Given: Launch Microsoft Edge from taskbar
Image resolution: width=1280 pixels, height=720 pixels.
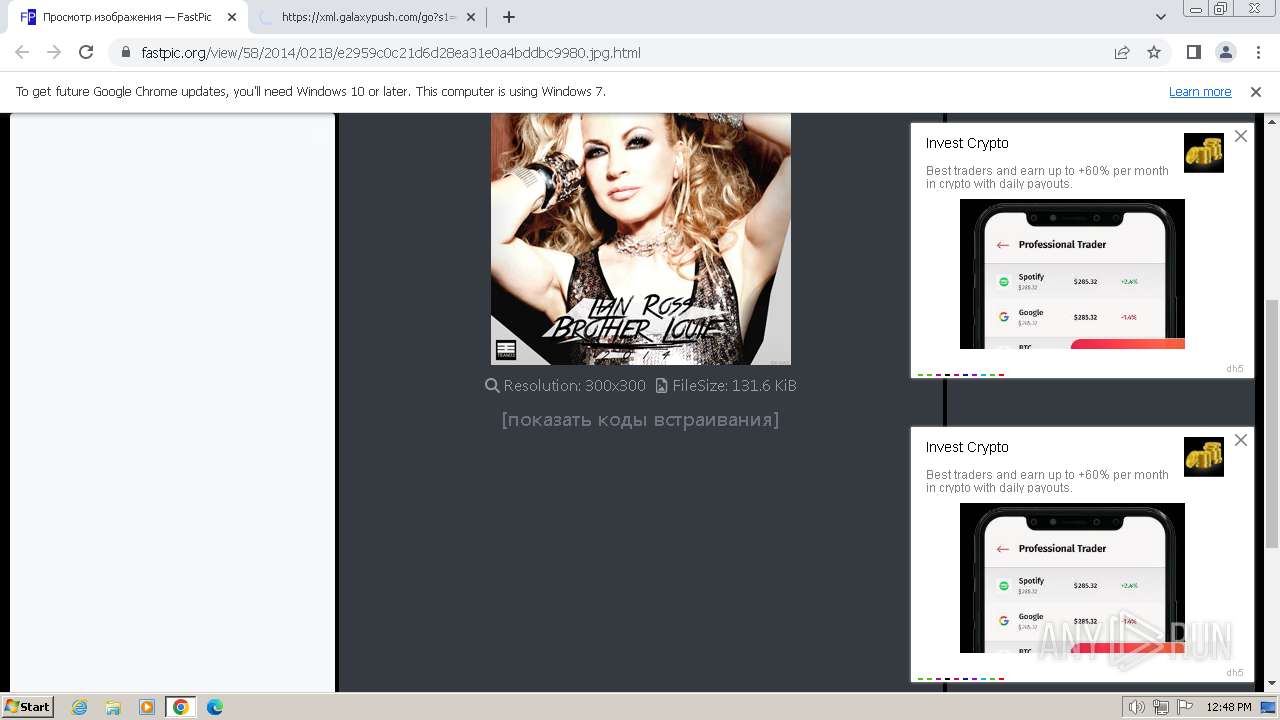Looking at the screenshot, I should pyautogui.click(x=214, y=707).
